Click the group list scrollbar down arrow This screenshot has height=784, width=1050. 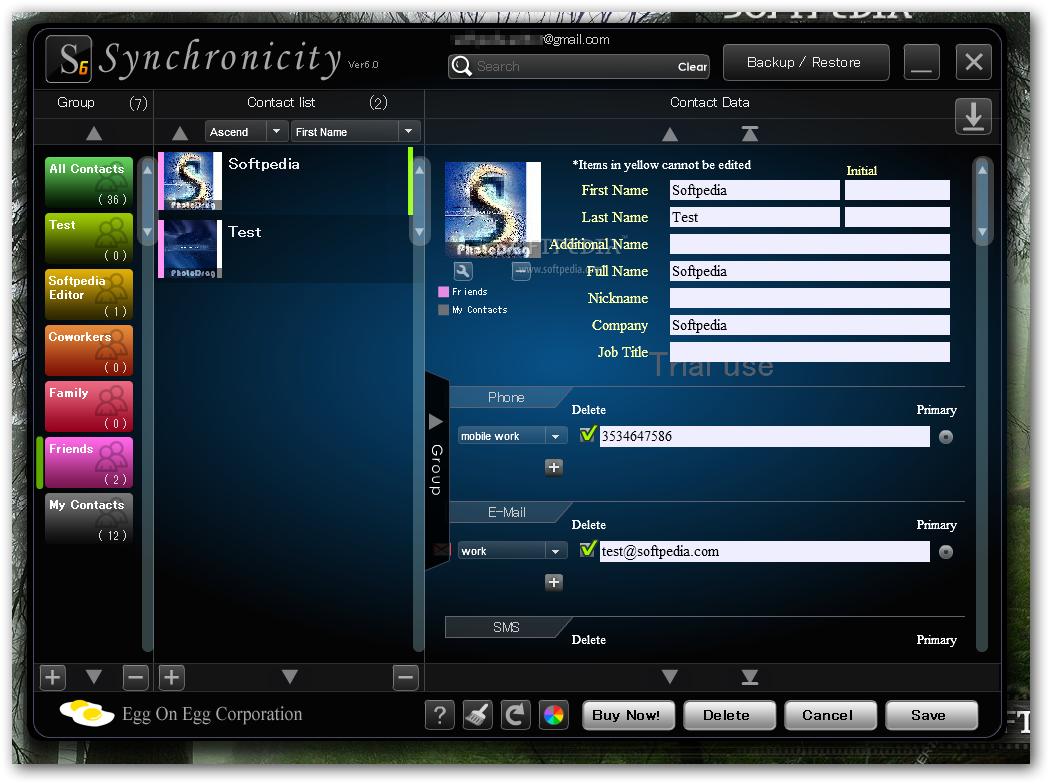[147, 232]
